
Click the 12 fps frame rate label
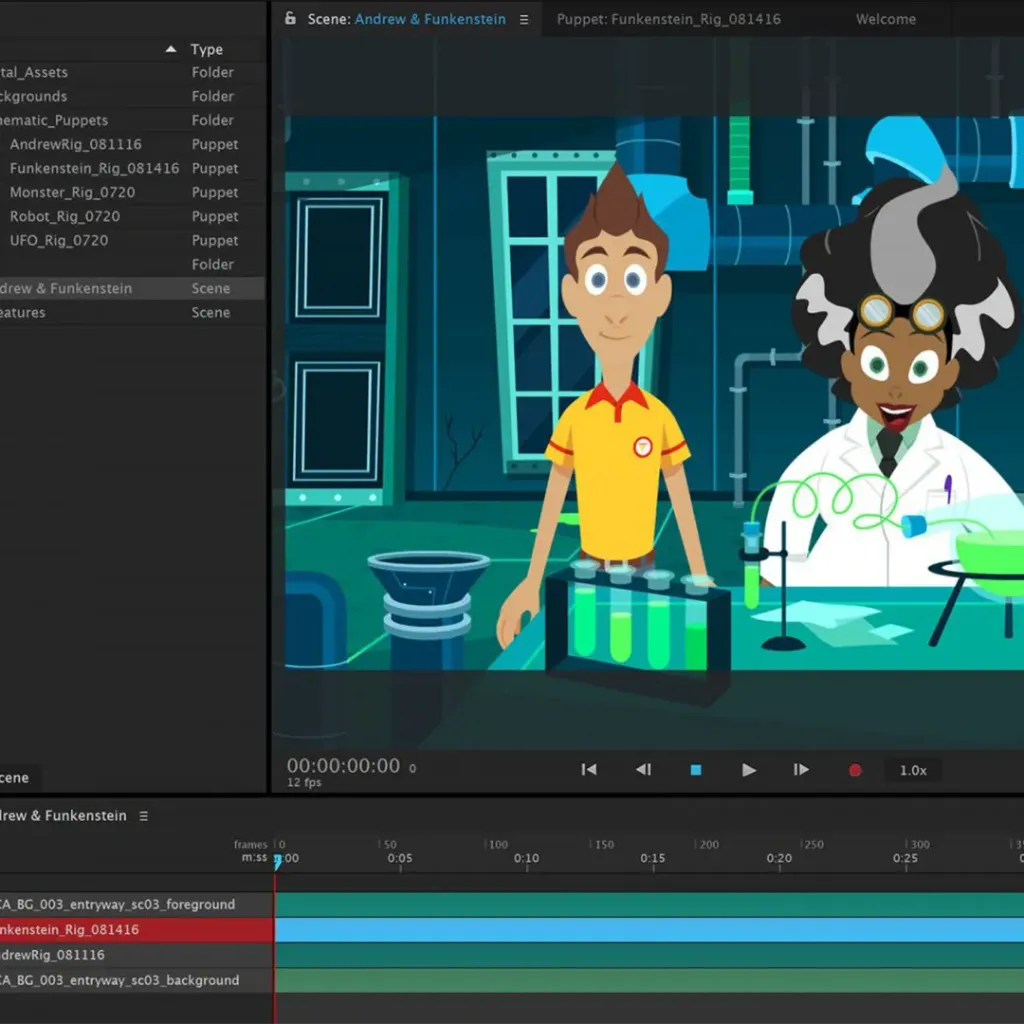[x=304, y=782]
